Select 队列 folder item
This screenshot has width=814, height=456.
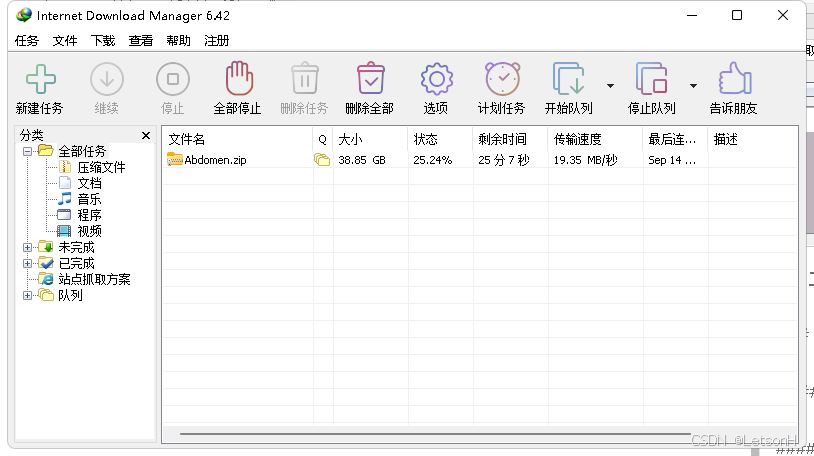(x=70, y=296)
